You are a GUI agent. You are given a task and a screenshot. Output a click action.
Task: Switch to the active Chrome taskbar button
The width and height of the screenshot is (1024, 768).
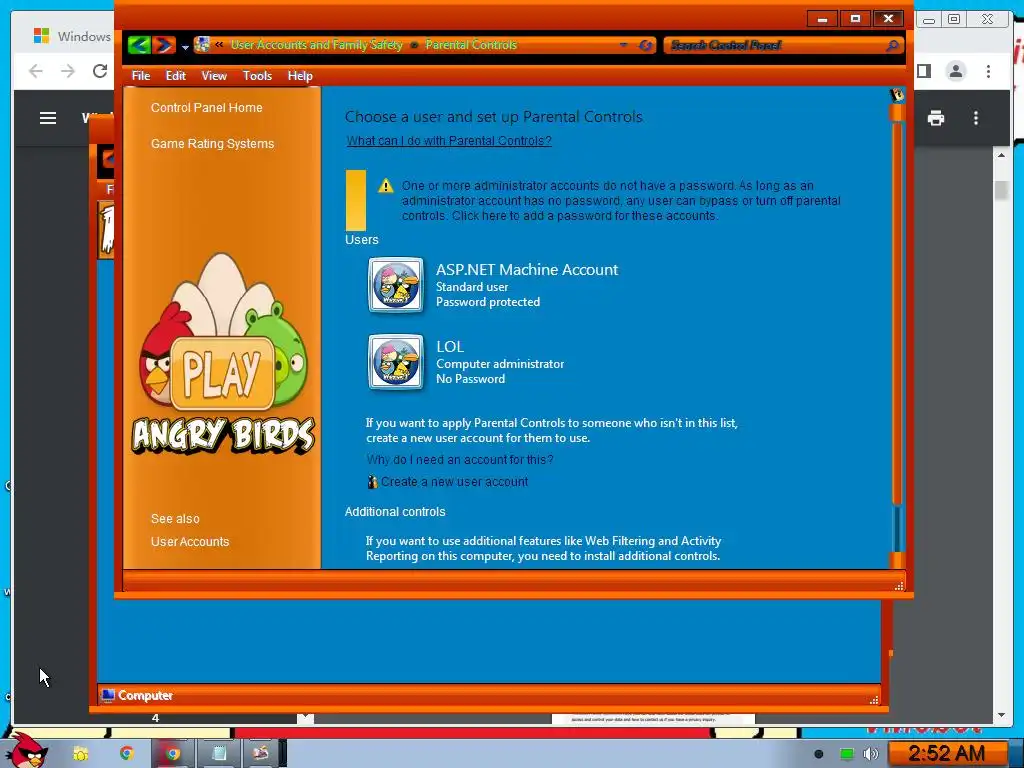(x=172, y=754)
